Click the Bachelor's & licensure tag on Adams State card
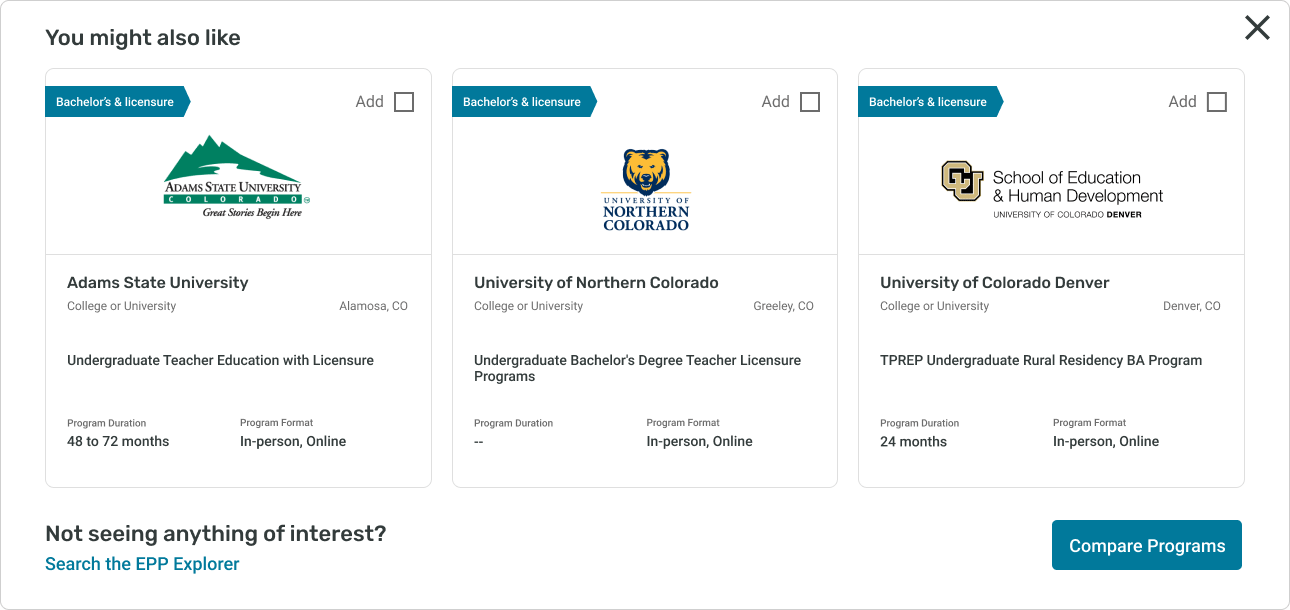 [117, 102]
